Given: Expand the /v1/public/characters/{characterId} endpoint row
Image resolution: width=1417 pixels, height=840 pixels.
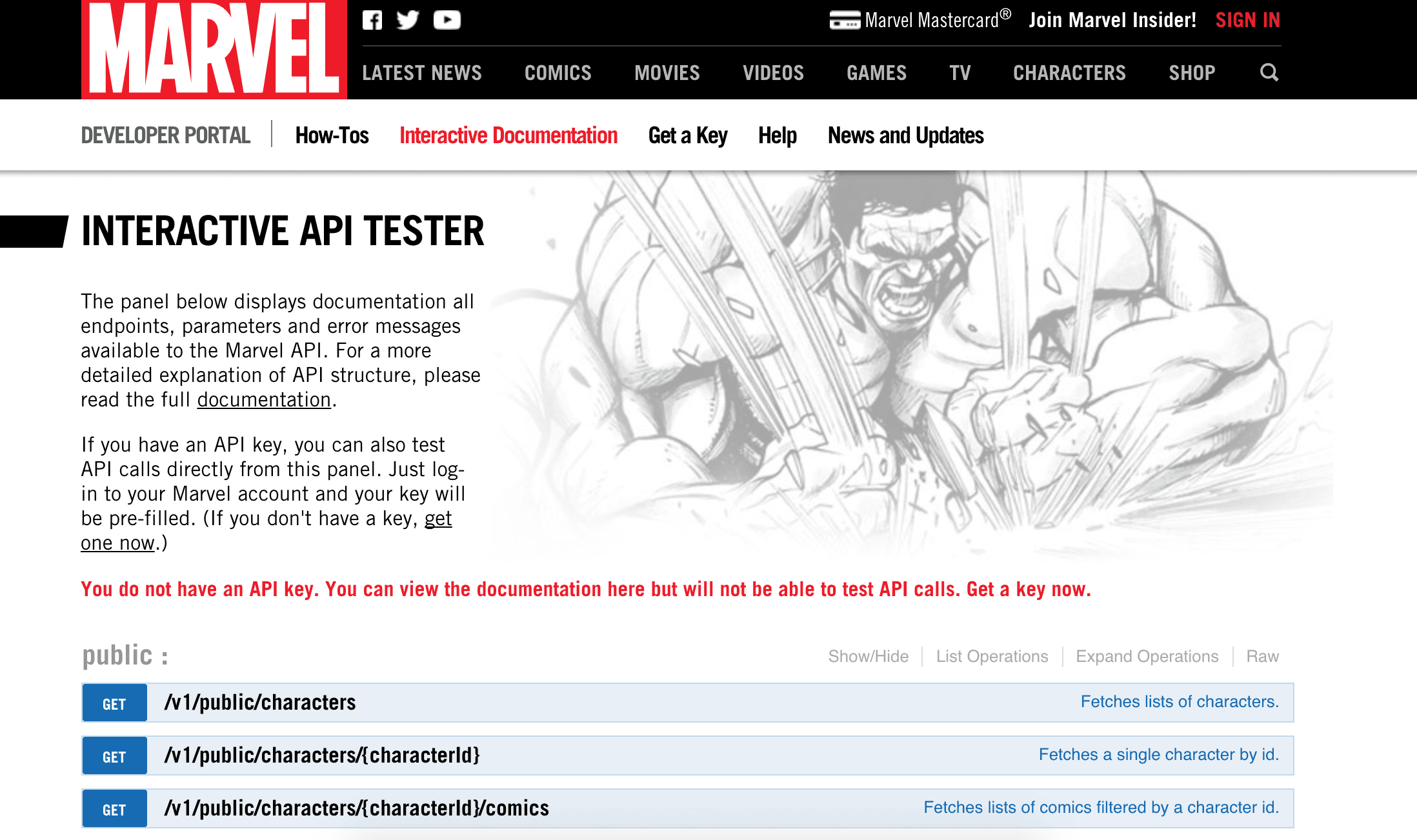Looking at the screenshot, I should click(322, 755).
